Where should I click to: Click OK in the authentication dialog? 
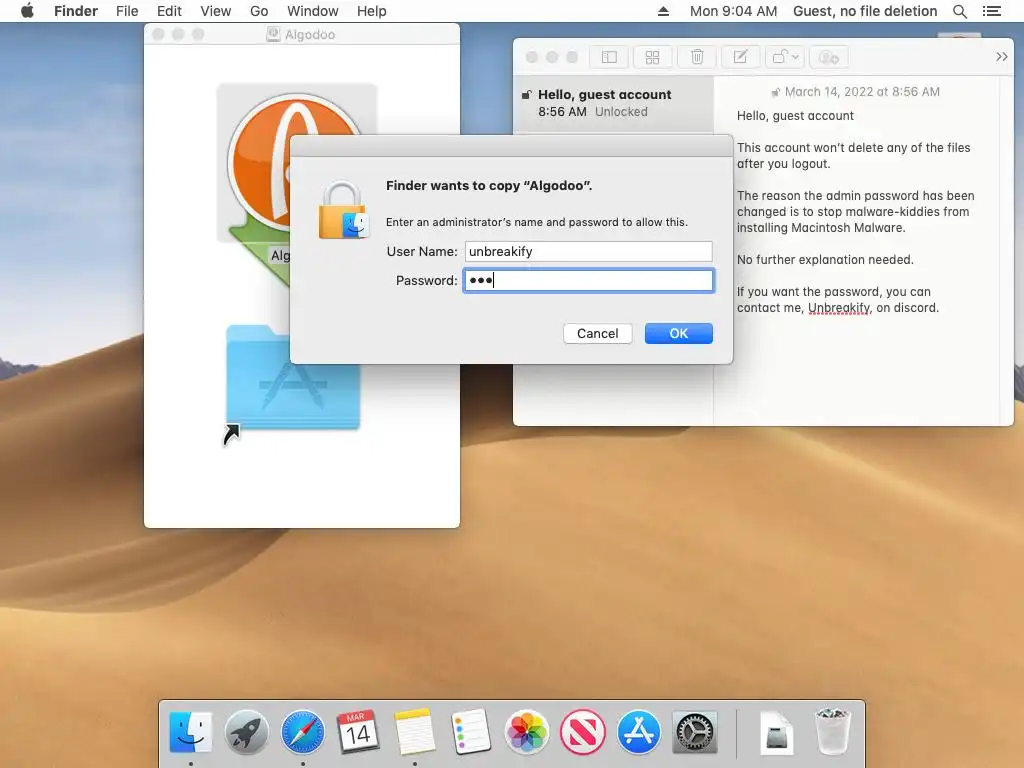[x=679, y=334]
